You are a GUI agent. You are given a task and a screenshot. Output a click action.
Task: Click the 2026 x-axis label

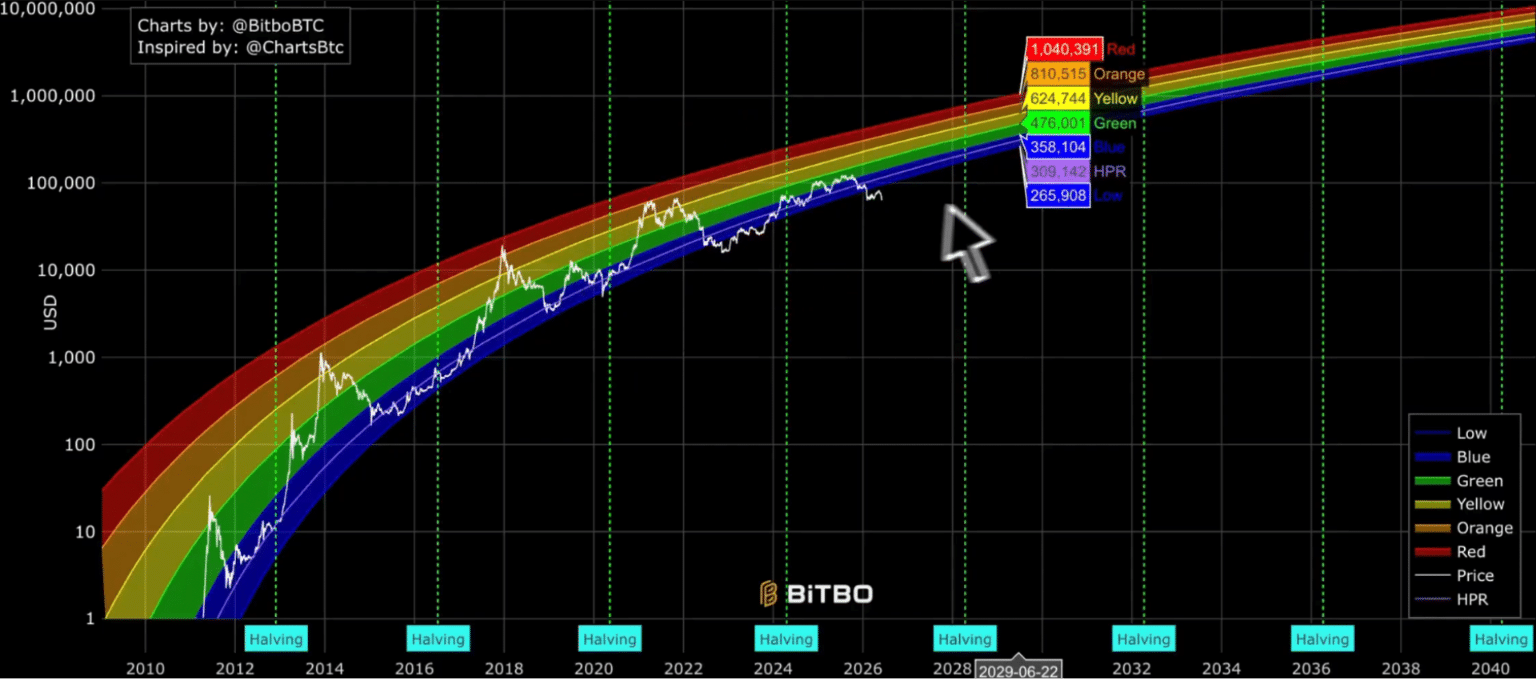pos(863,667)
